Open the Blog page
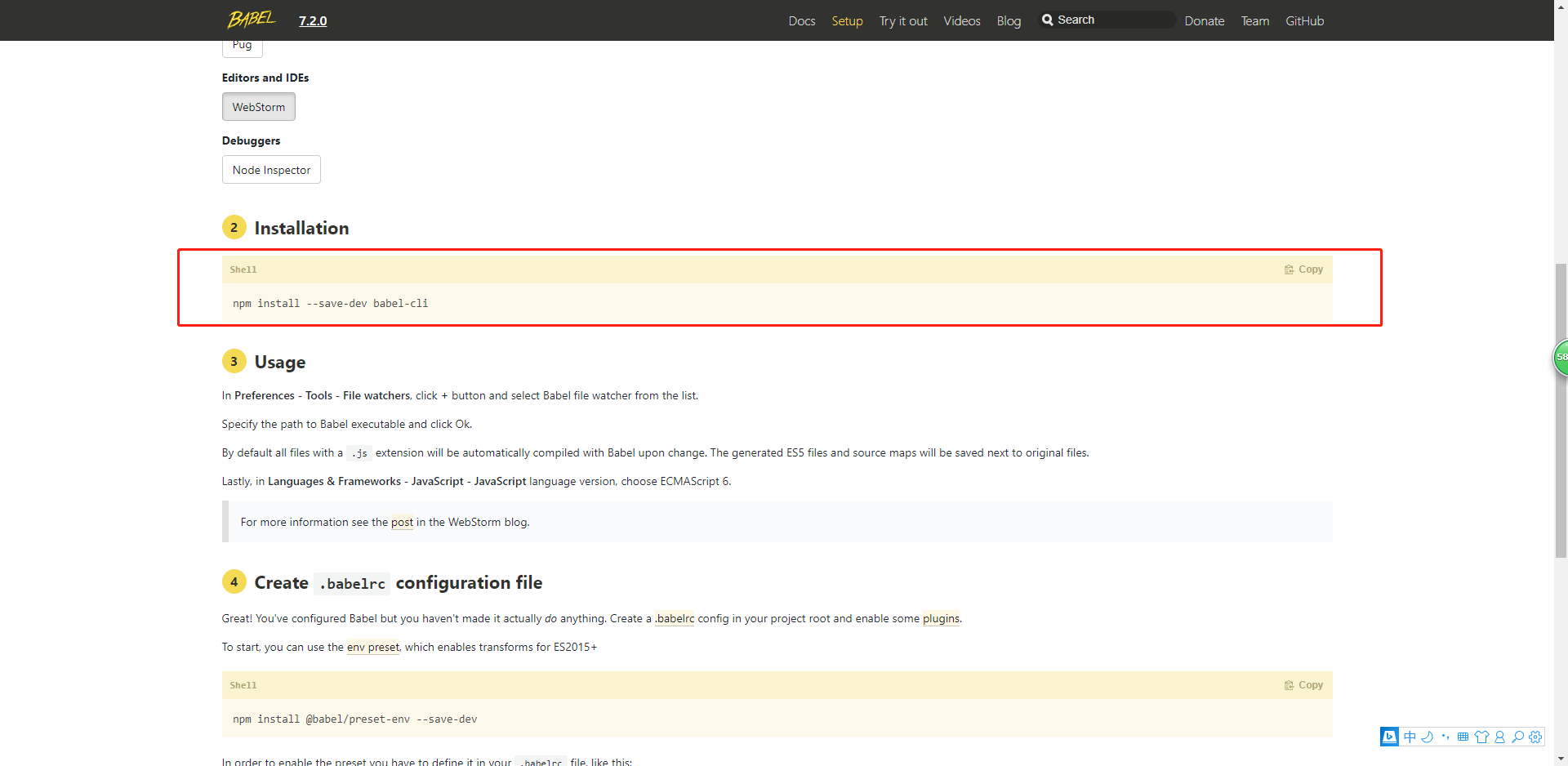Screen dimensions: 1568x766 coord(1009,21)
